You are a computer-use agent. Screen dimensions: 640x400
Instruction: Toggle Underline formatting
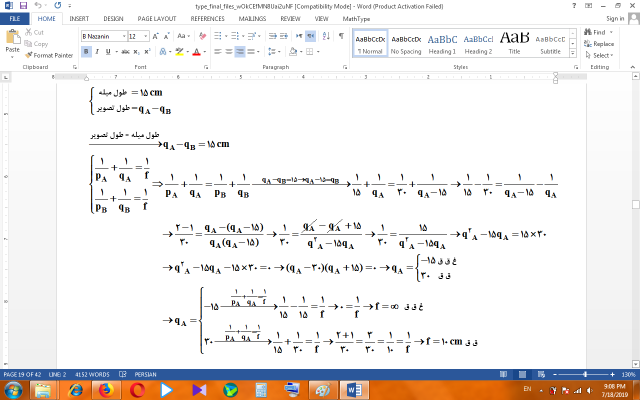click(108, 52)
